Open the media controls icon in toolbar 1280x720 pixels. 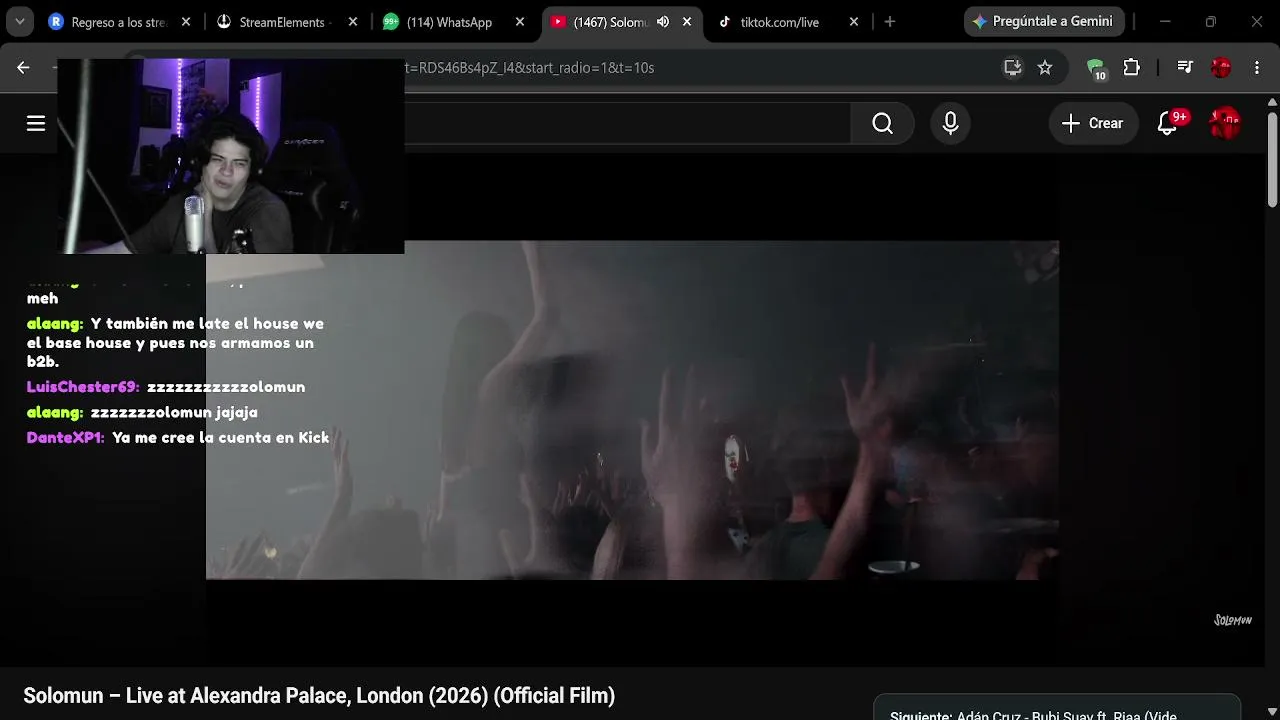click(1185, 67)
